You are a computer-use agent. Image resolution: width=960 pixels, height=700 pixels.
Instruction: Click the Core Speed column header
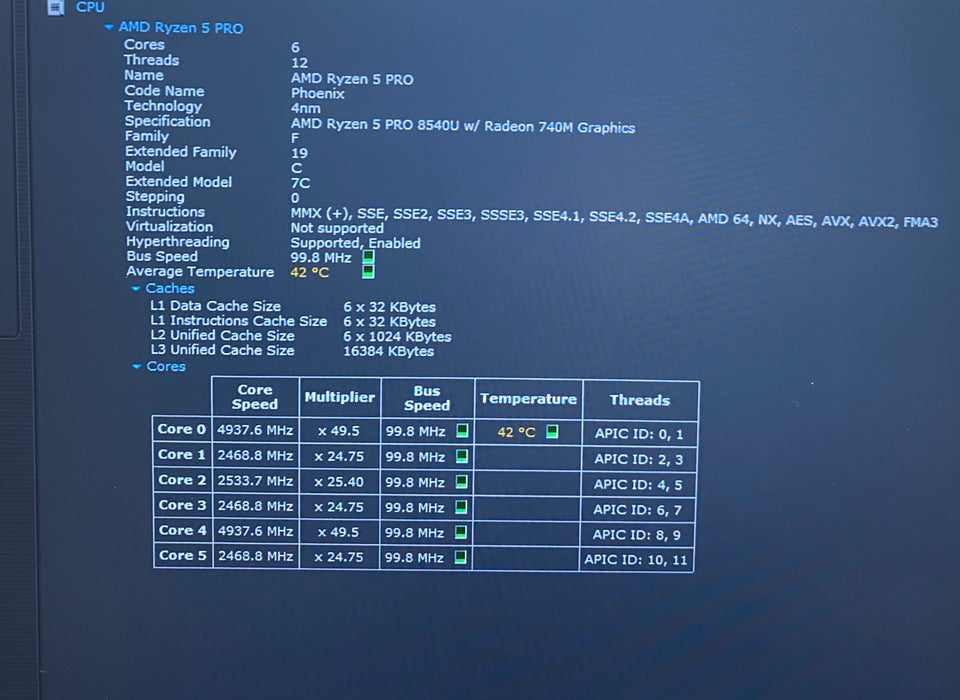255,397
